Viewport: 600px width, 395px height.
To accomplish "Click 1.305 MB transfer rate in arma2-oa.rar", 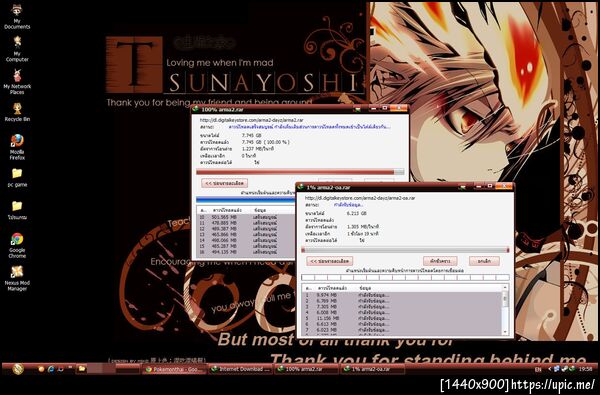I will click(363, 227).
